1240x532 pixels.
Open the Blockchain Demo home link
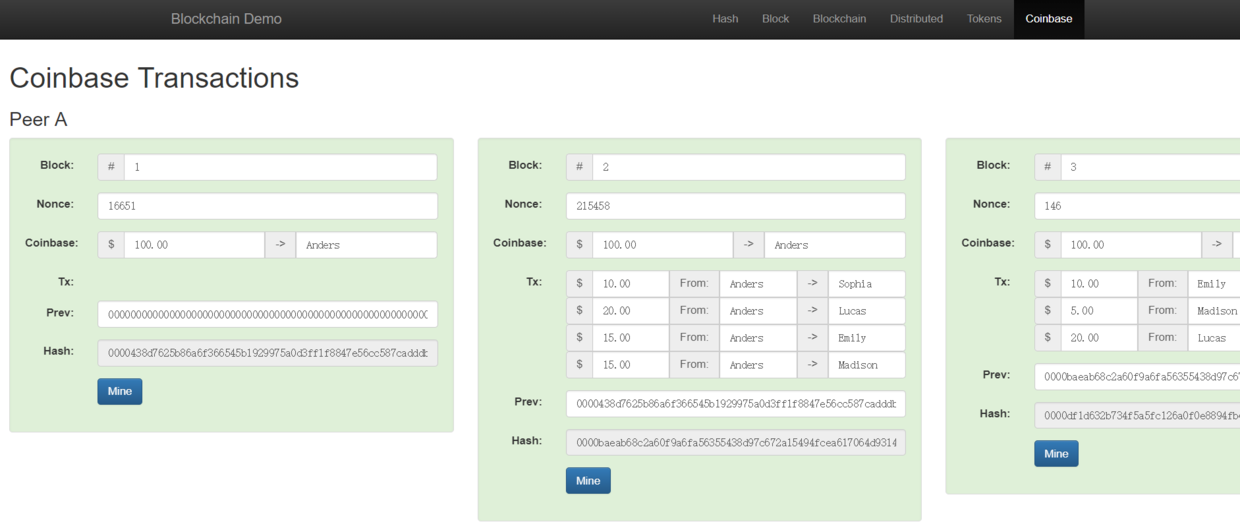point(226,19)
